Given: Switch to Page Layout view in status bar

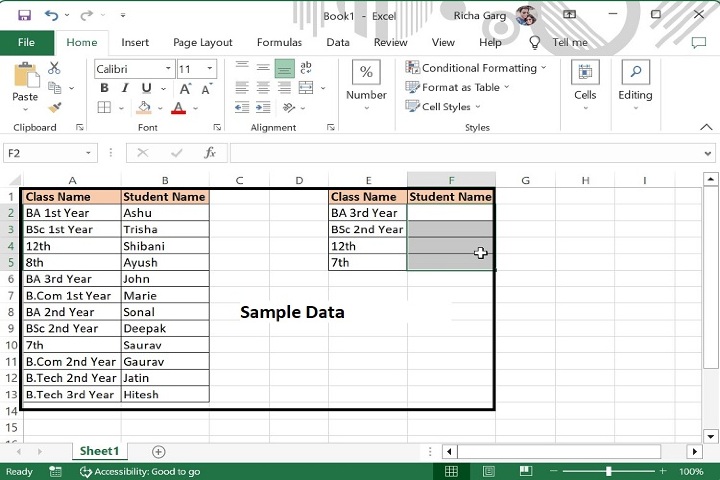Looking at the screenshot, I should click(489, 471).
